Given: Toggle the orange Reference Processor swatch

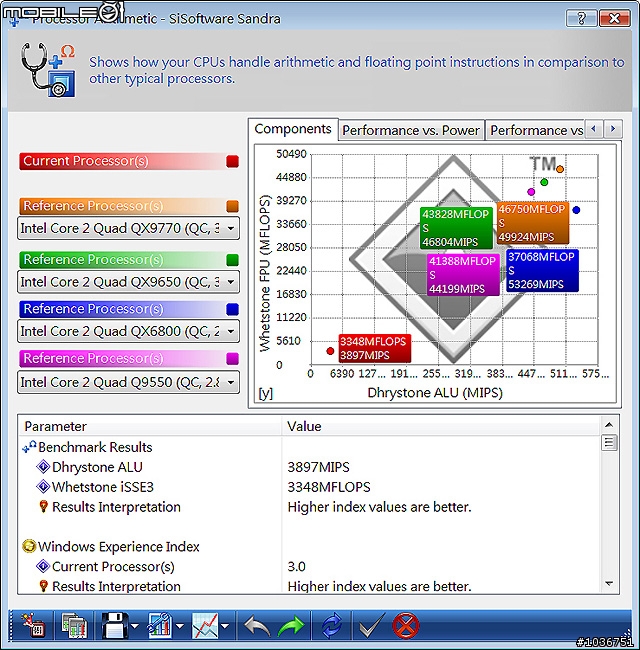Looking at the screenshot, I should click(x=233, y=206).
